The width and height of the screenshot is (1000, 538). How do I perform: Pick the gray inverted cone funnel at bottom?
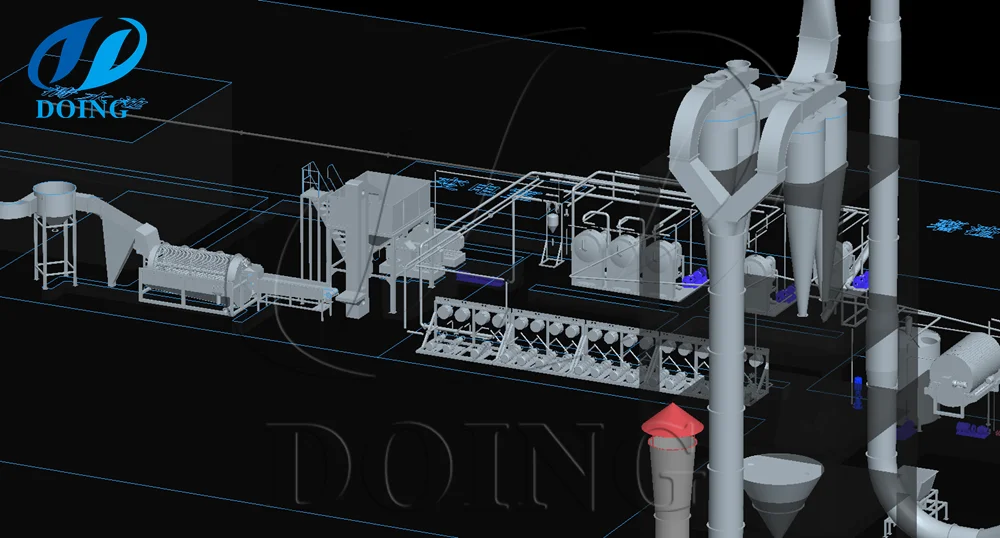click(x=782, y=493)
